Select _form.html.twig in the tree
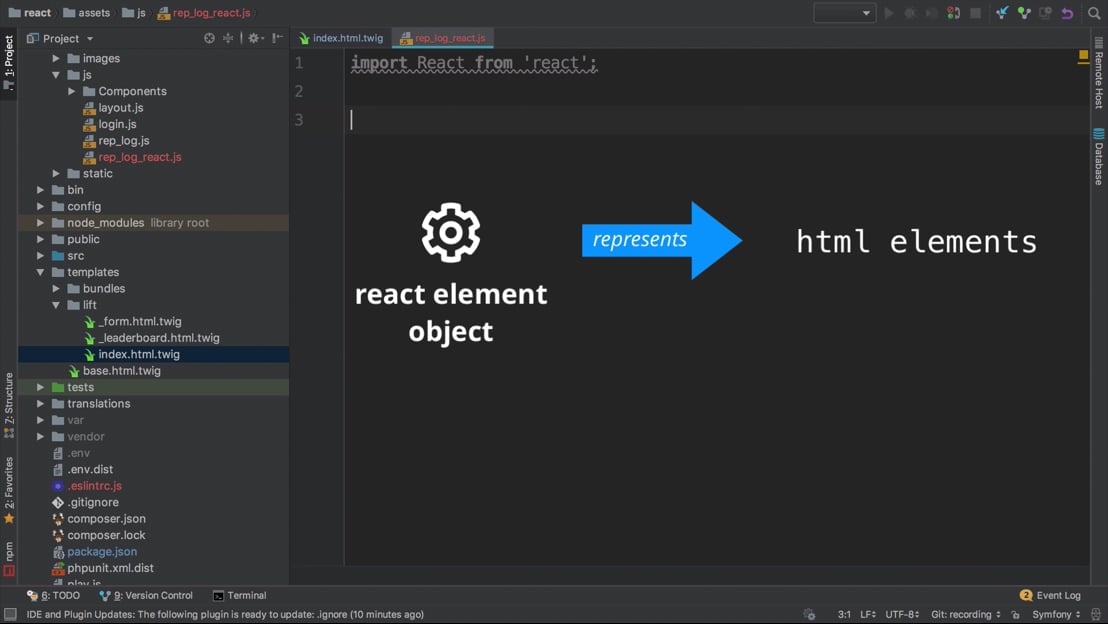The height and width of the screenshot is (624, 1108). (x=140, y=322)
